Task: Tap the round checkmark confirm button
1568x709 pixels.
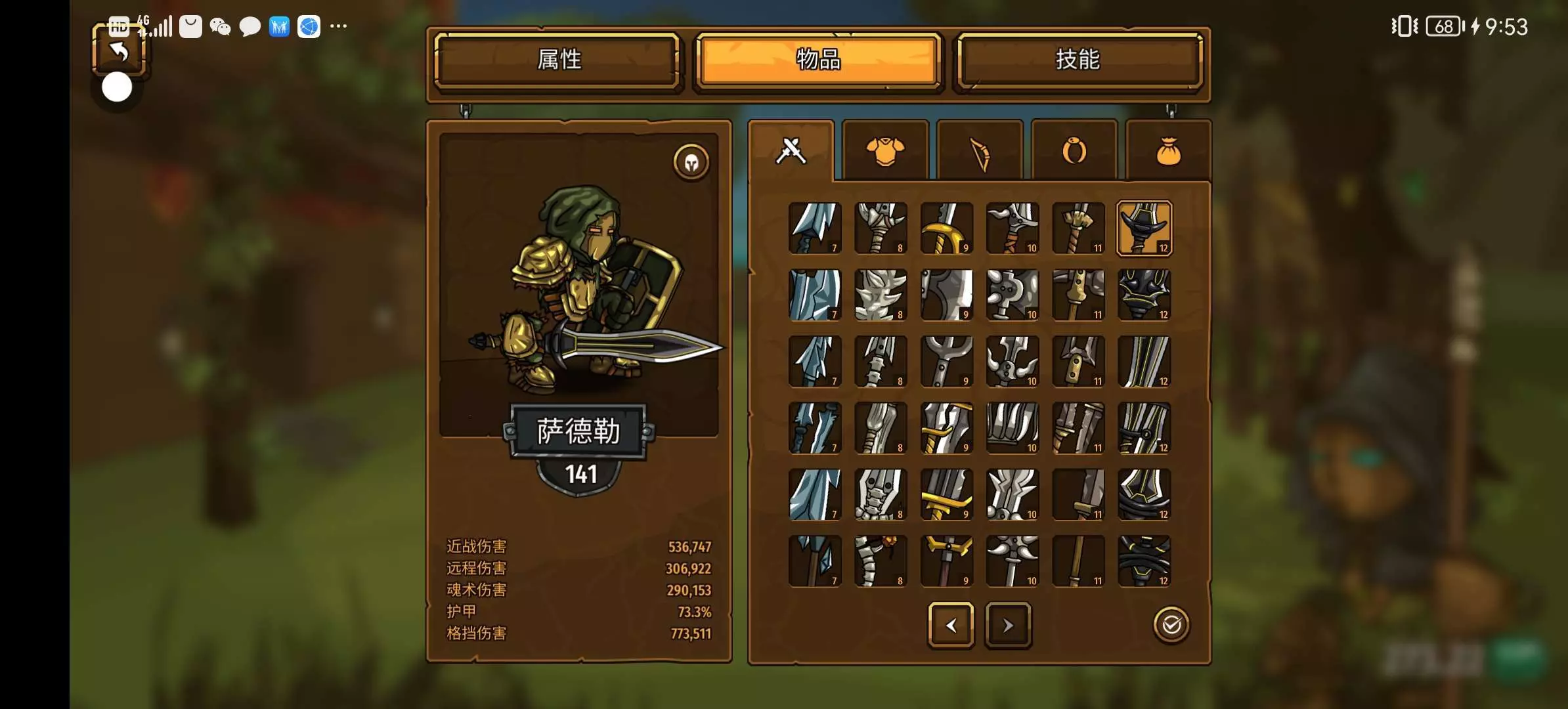Action: point(1171,625)
